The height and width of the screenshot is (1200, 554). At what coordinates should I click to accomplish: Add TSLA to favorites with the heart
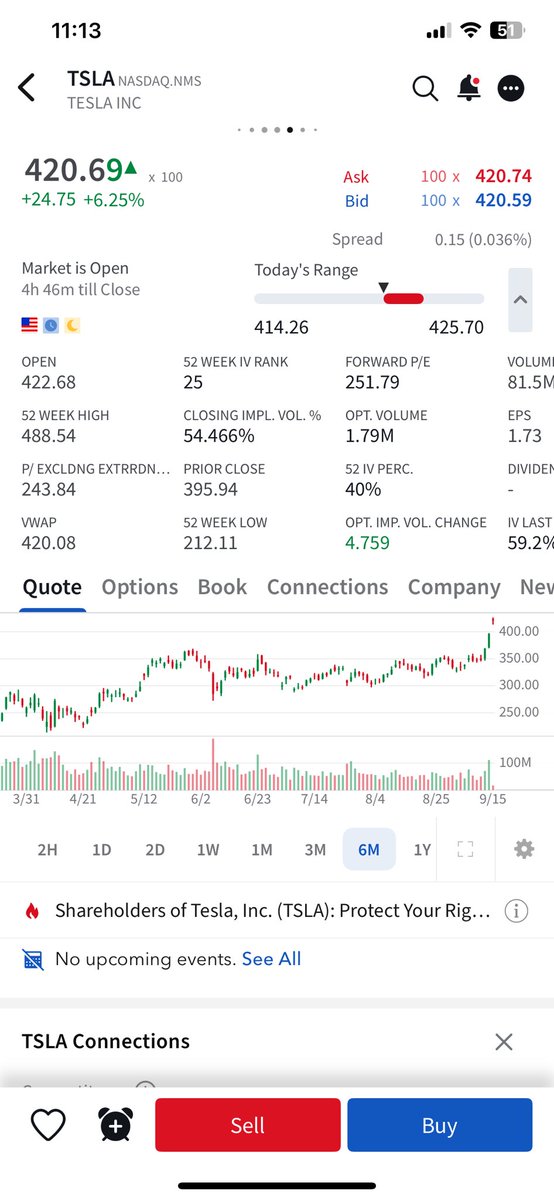click(x=48, y=1126)
